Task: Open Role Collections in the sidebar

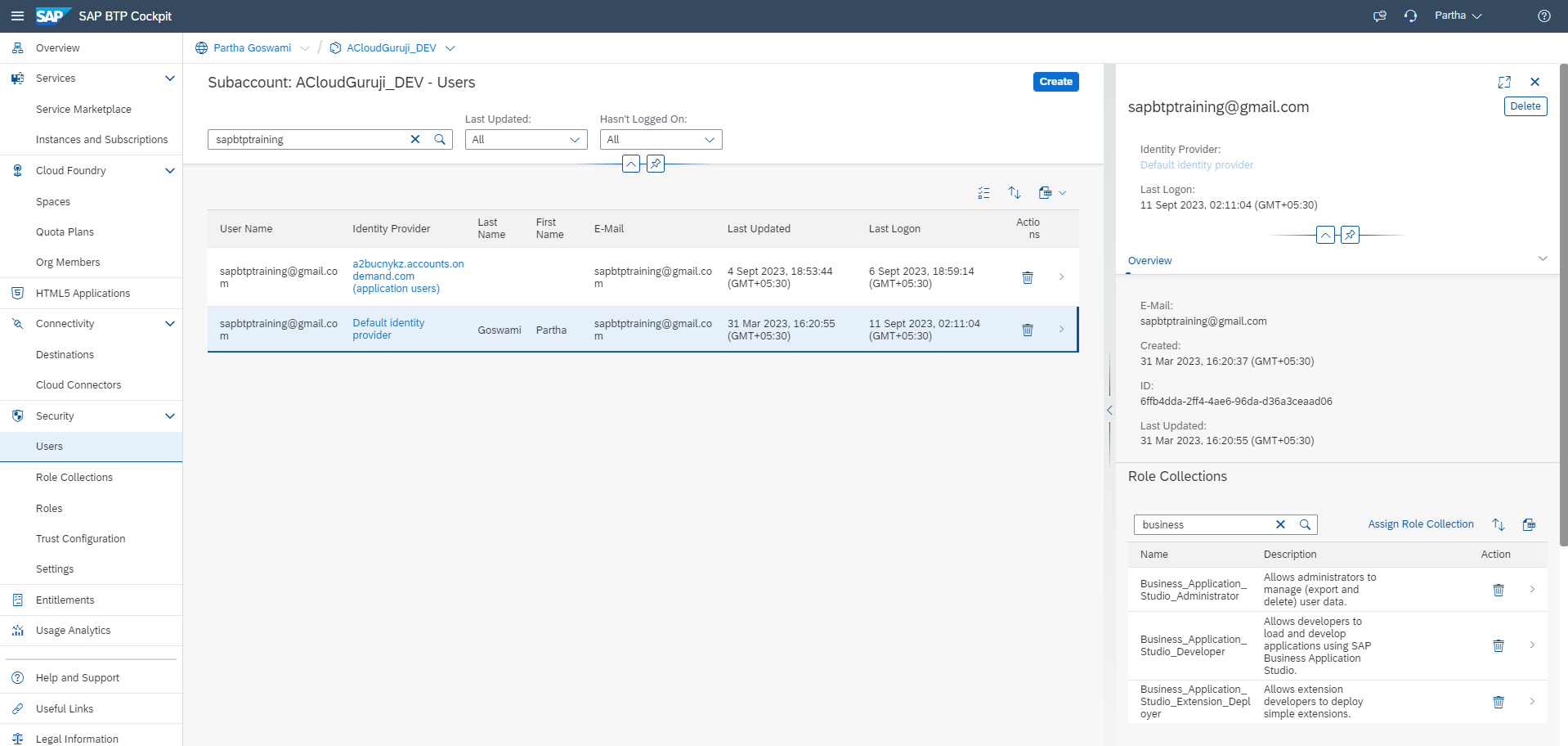Action: coord(74,478)
